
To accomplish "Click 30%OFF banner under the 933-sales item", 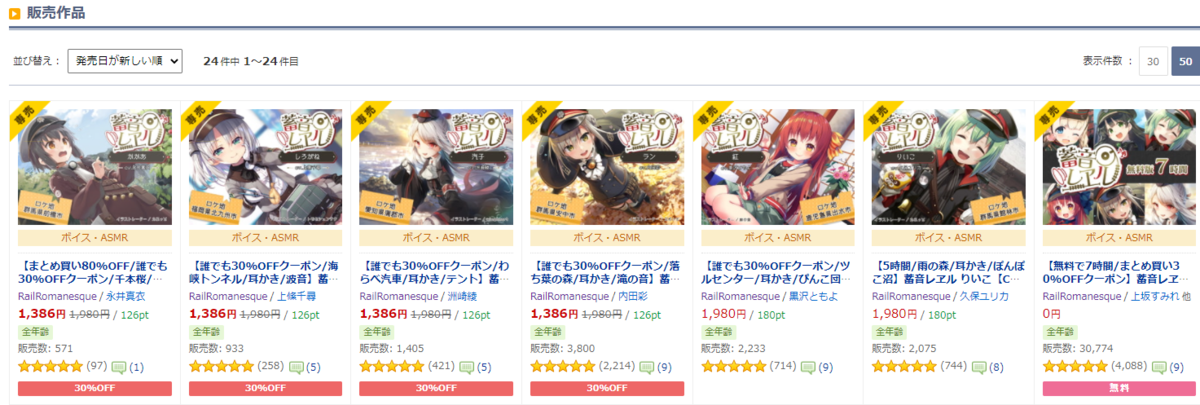I will 266,388.
